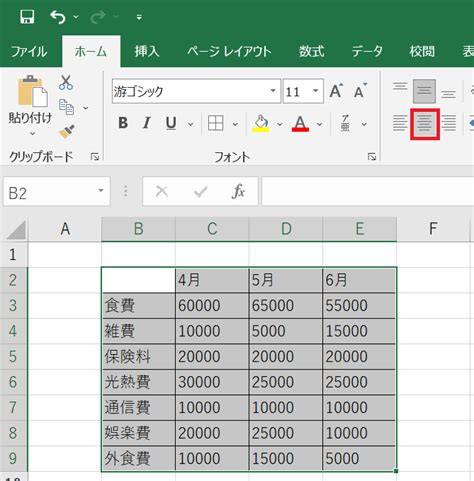The width and height of the screenshot is (474, 481).
Task: Toggle Italic formatting
Action: [146, 123]
